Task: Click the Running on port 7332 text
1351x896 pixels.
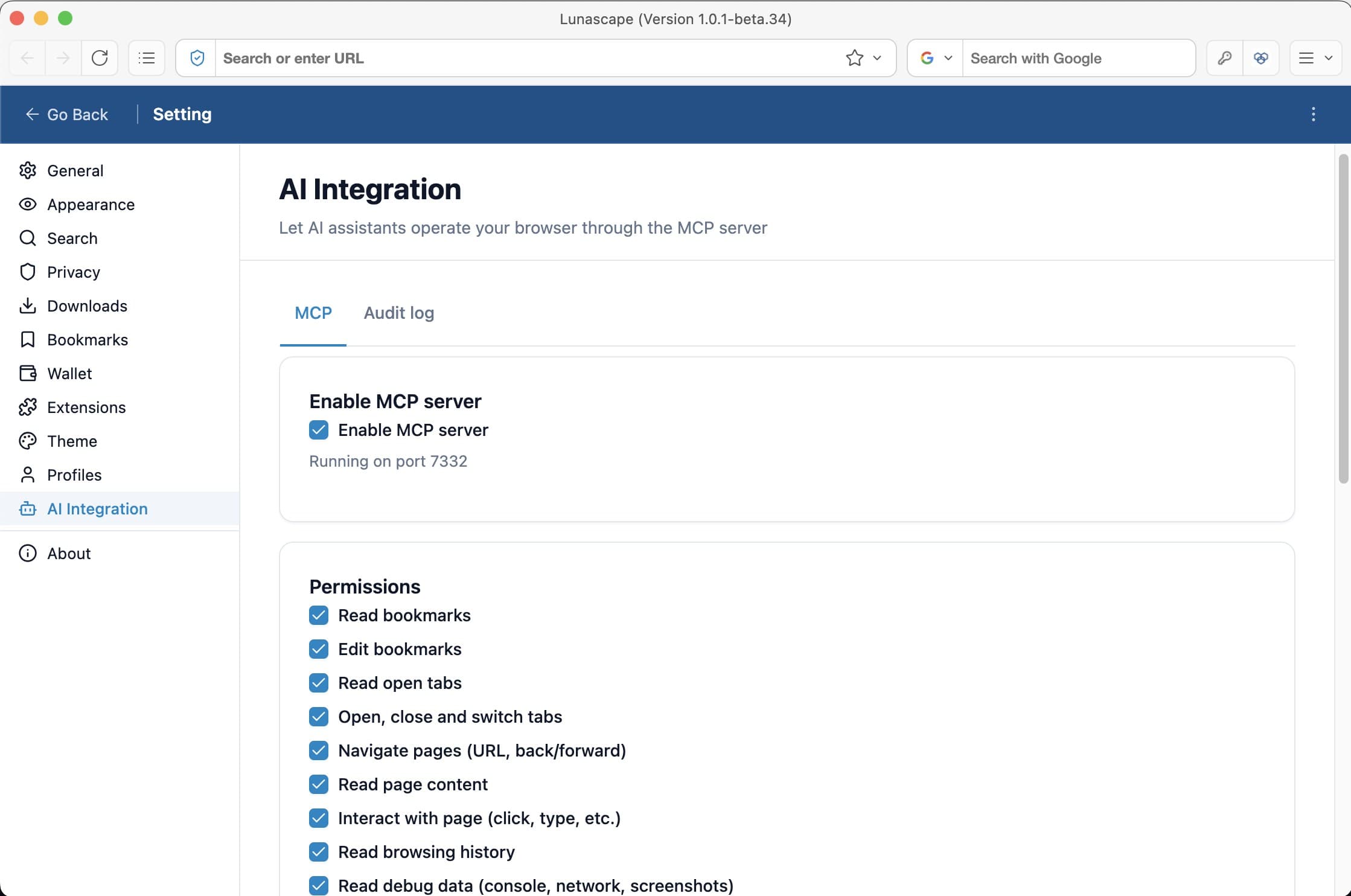Action: coord(388,461)
